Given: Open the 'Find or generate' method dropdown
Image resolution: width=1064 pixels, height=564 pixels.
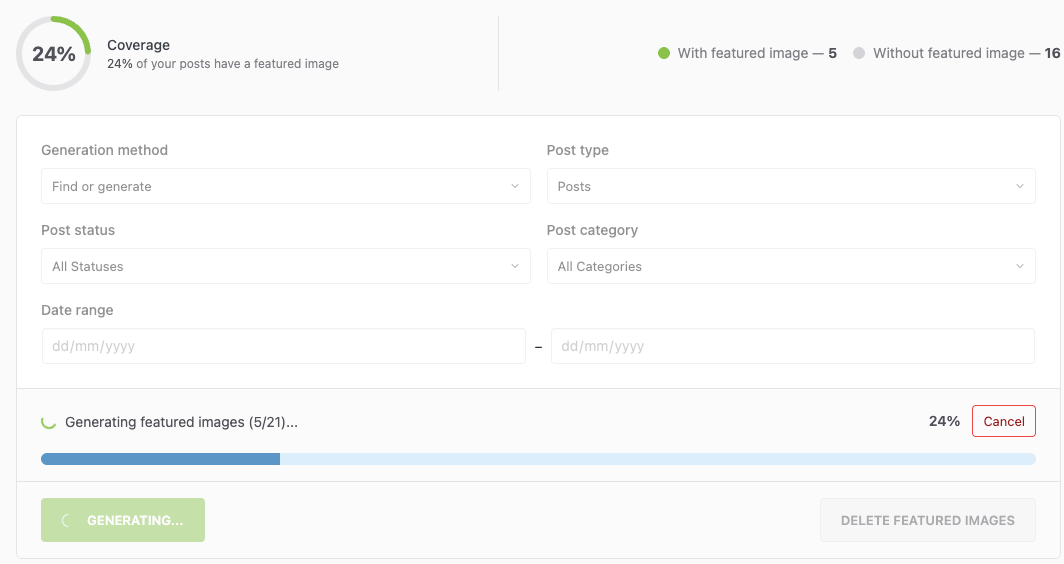Looking at the screenshot, I should [x=285, y=186].
